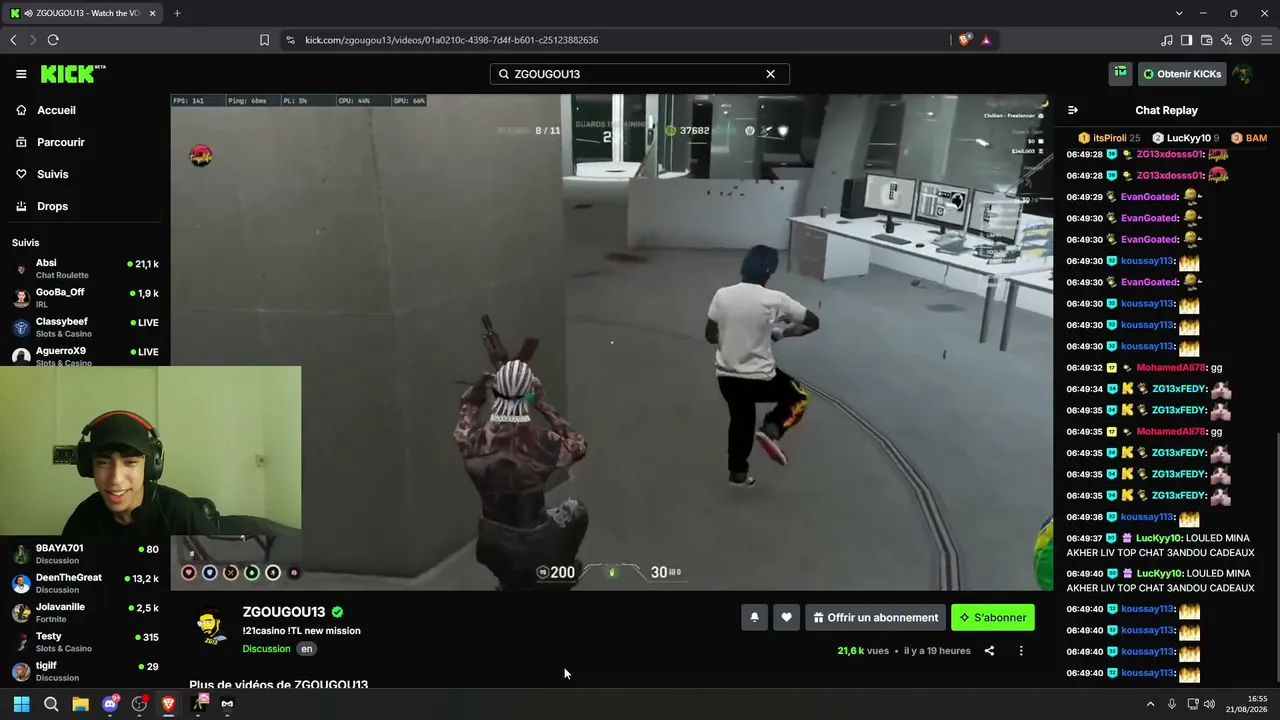Open the user profile avatar menu
The image size is (1280, 720).
coord(1242,74)
